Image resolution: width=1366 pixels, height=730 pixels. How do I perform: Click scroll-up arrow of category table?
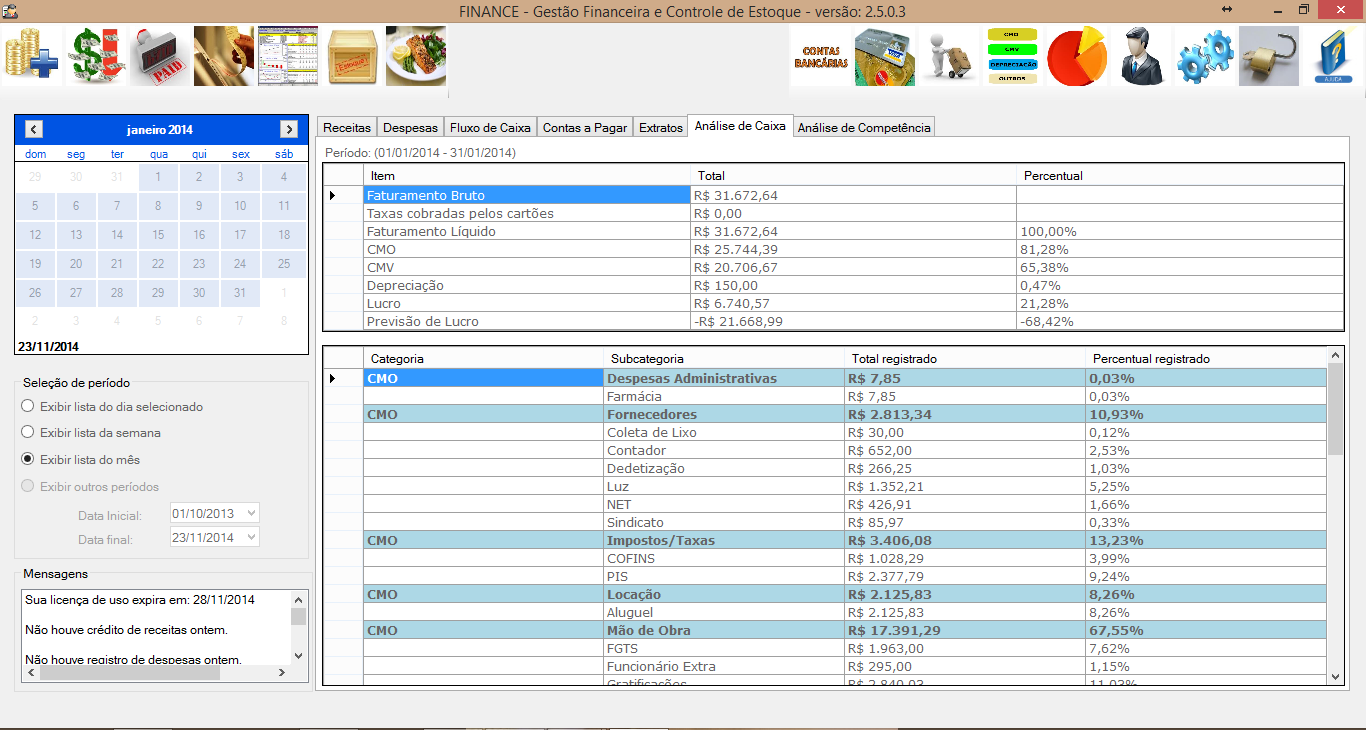click(x=1335, y=355)
